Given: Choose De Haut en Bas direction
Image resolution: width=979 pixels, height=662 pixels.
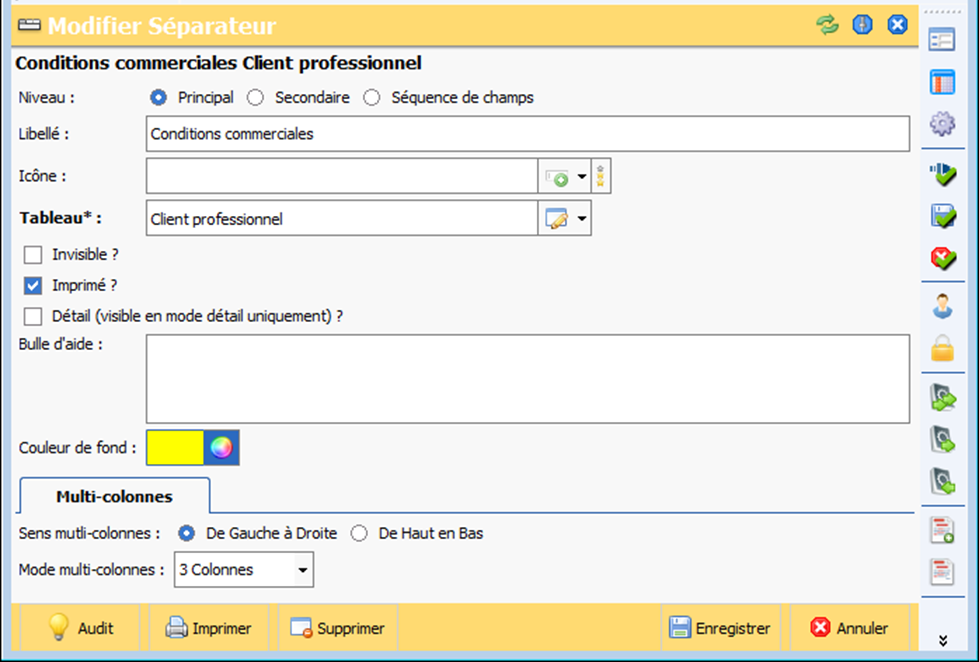Looking at the screenshot, I should tap(359, 533).
